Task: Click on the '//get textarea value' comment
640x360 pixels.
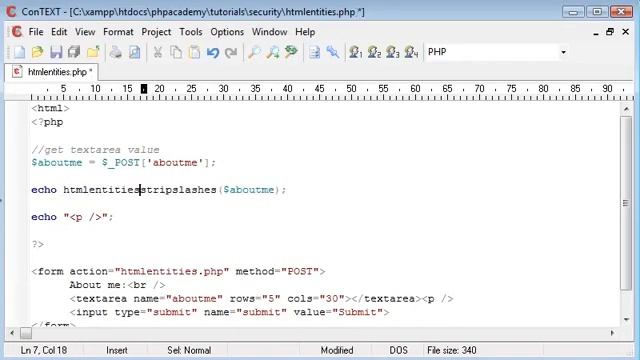Action: point(96,150)
